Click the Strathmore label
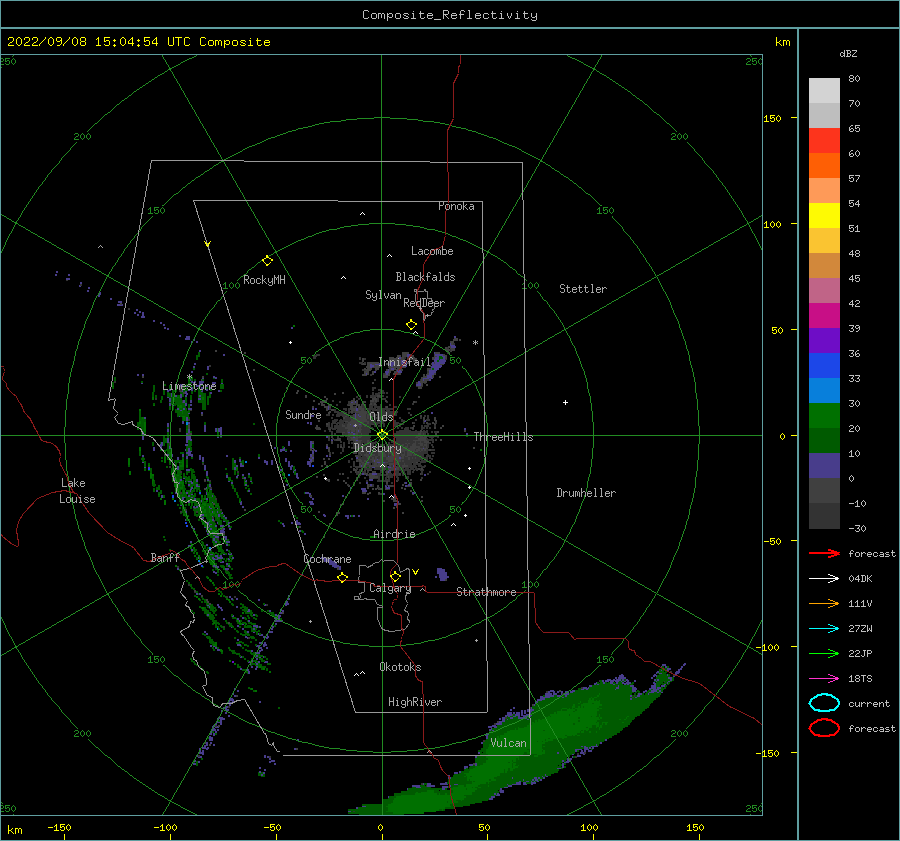 point(486,592)
